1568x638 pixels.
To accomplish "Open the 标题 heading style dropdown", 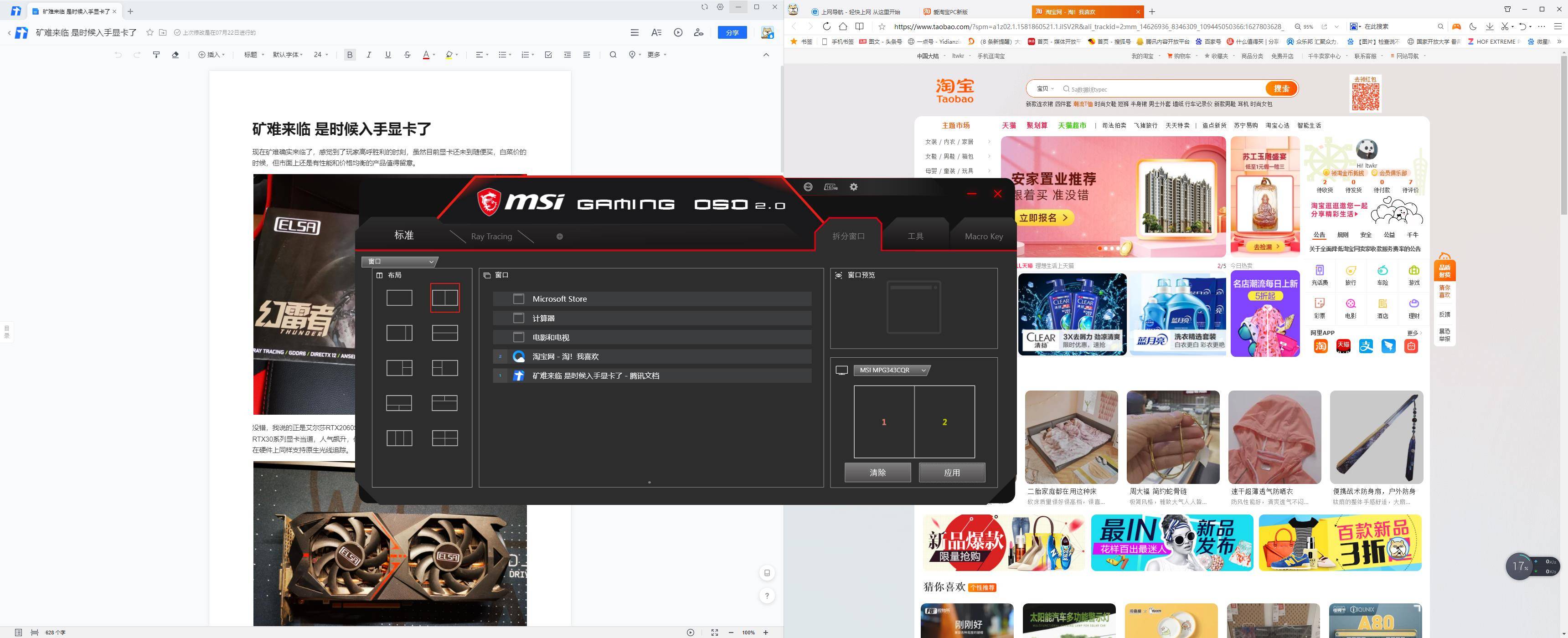I will (x=254, y=55).
